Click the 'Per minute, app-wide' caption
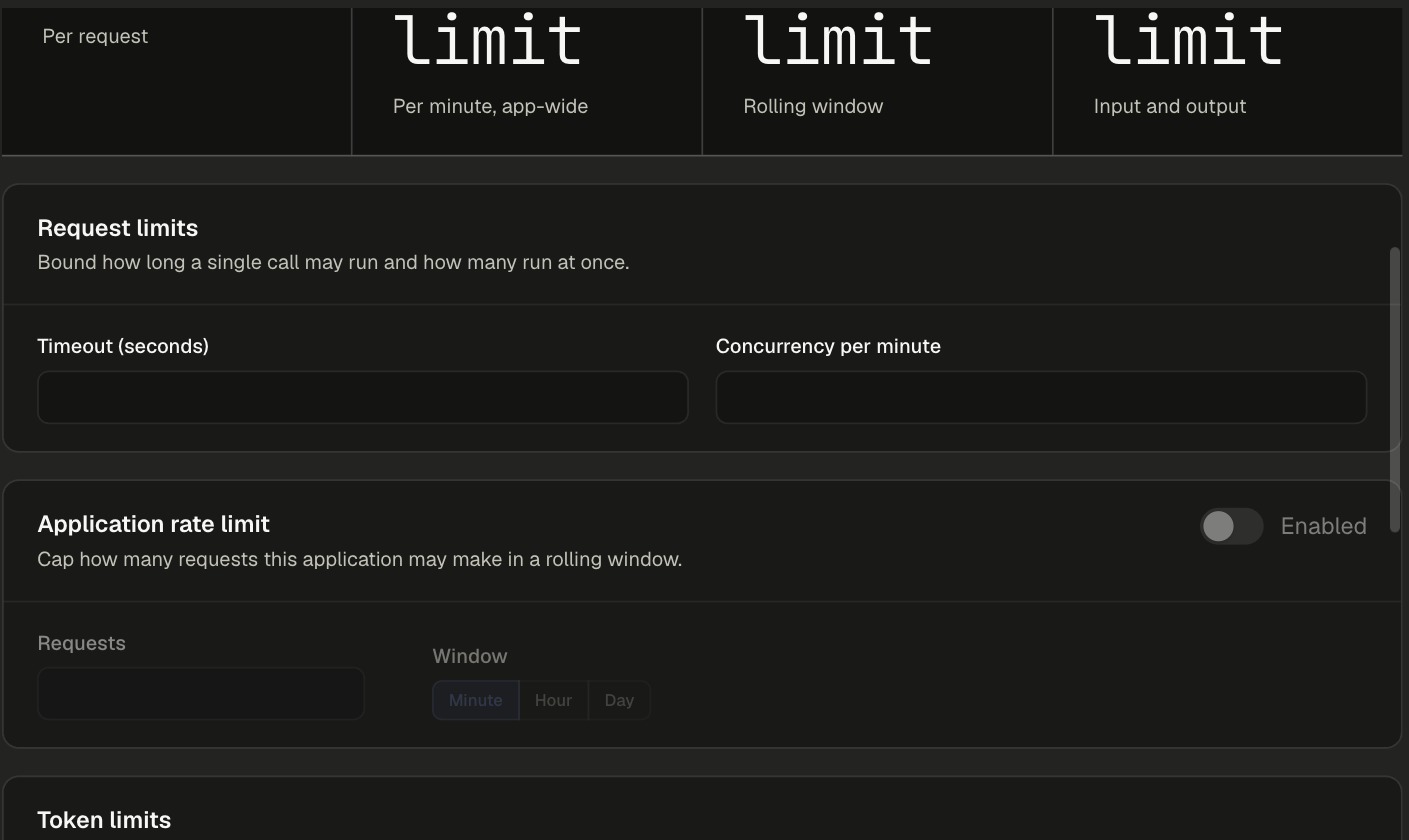Image resolution: width=1409 pixels, height=840 pixels. pyautogui.click(x=490, y=106)
